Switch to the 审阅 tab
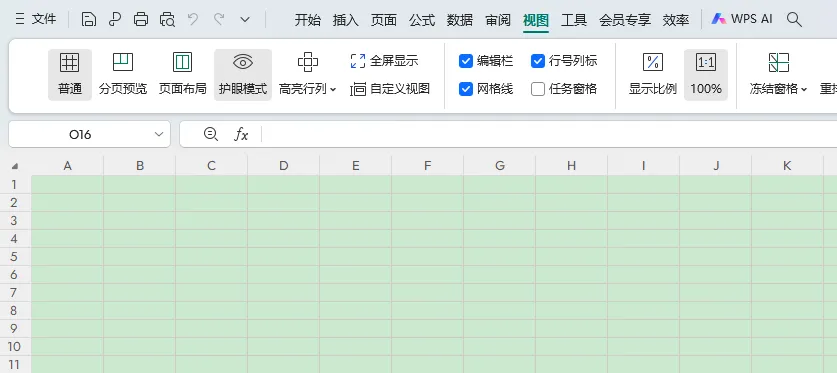Image resolution: width=837 pixels, height=373 pixels. (498, 20)
